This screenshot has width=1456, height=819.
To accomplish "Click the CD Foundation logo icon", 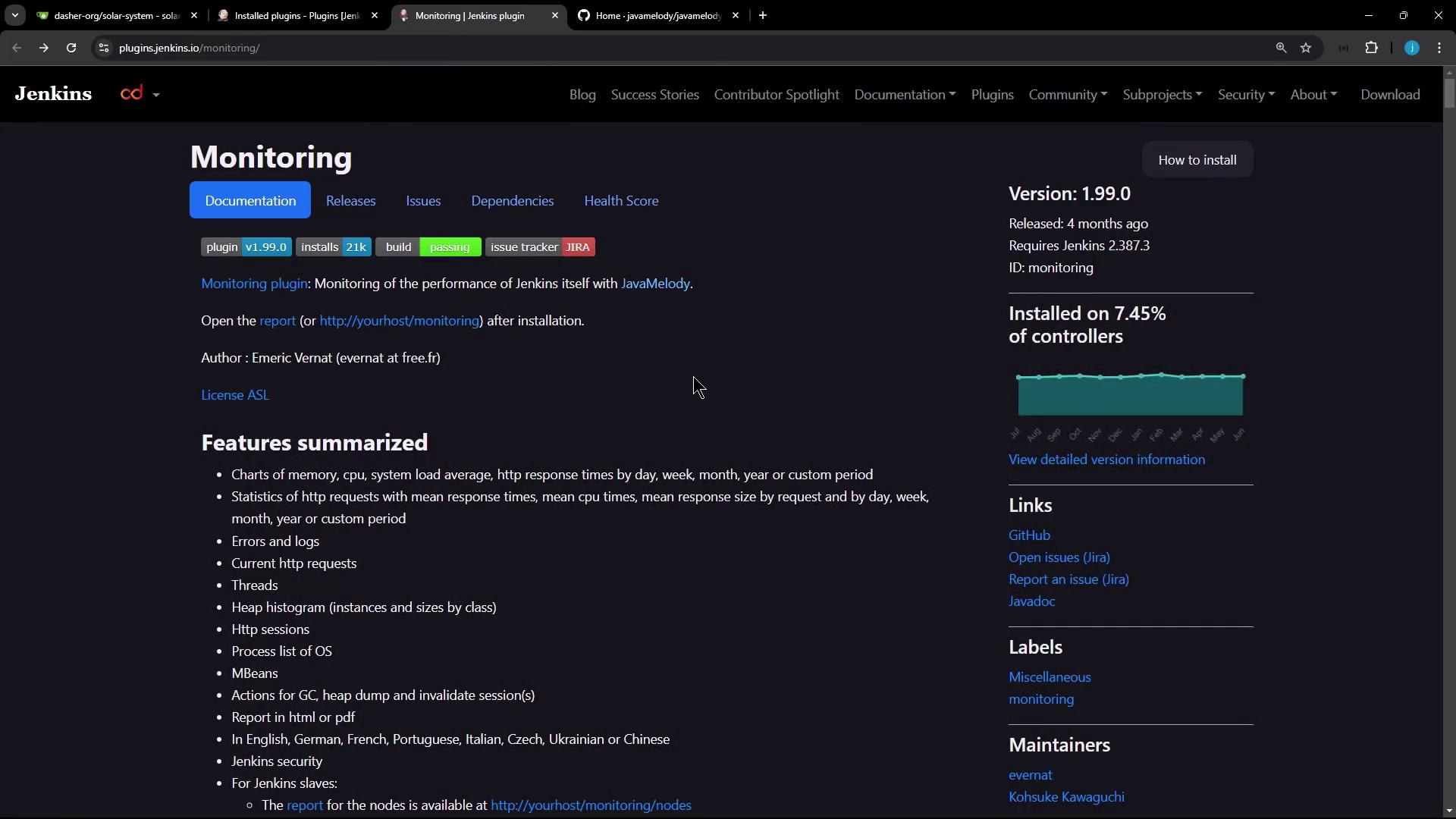I will [x=132, y=94].
